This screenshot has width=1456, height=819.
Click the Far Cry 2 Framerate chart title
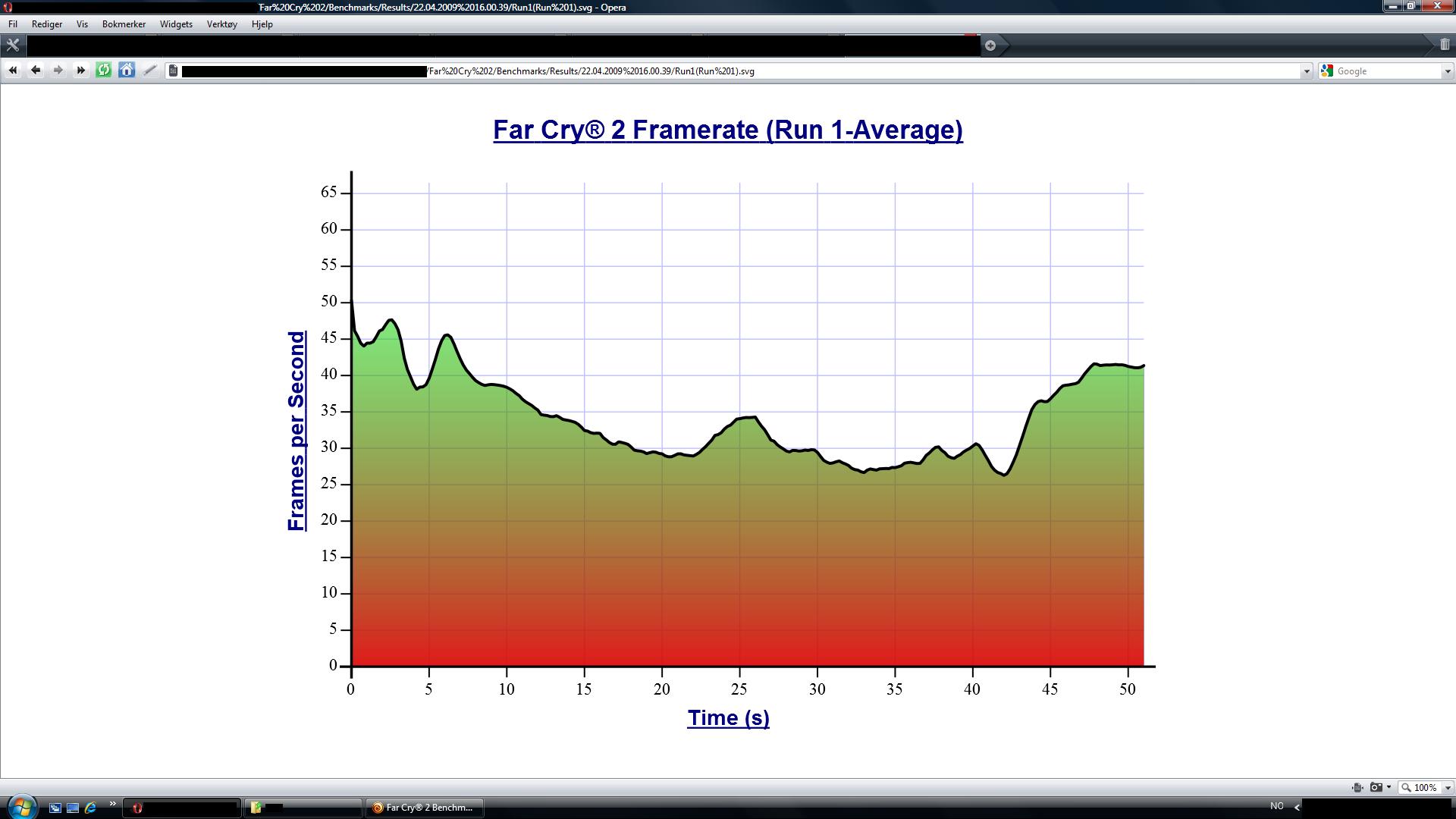pyautogui.click(x=728, y=130)
